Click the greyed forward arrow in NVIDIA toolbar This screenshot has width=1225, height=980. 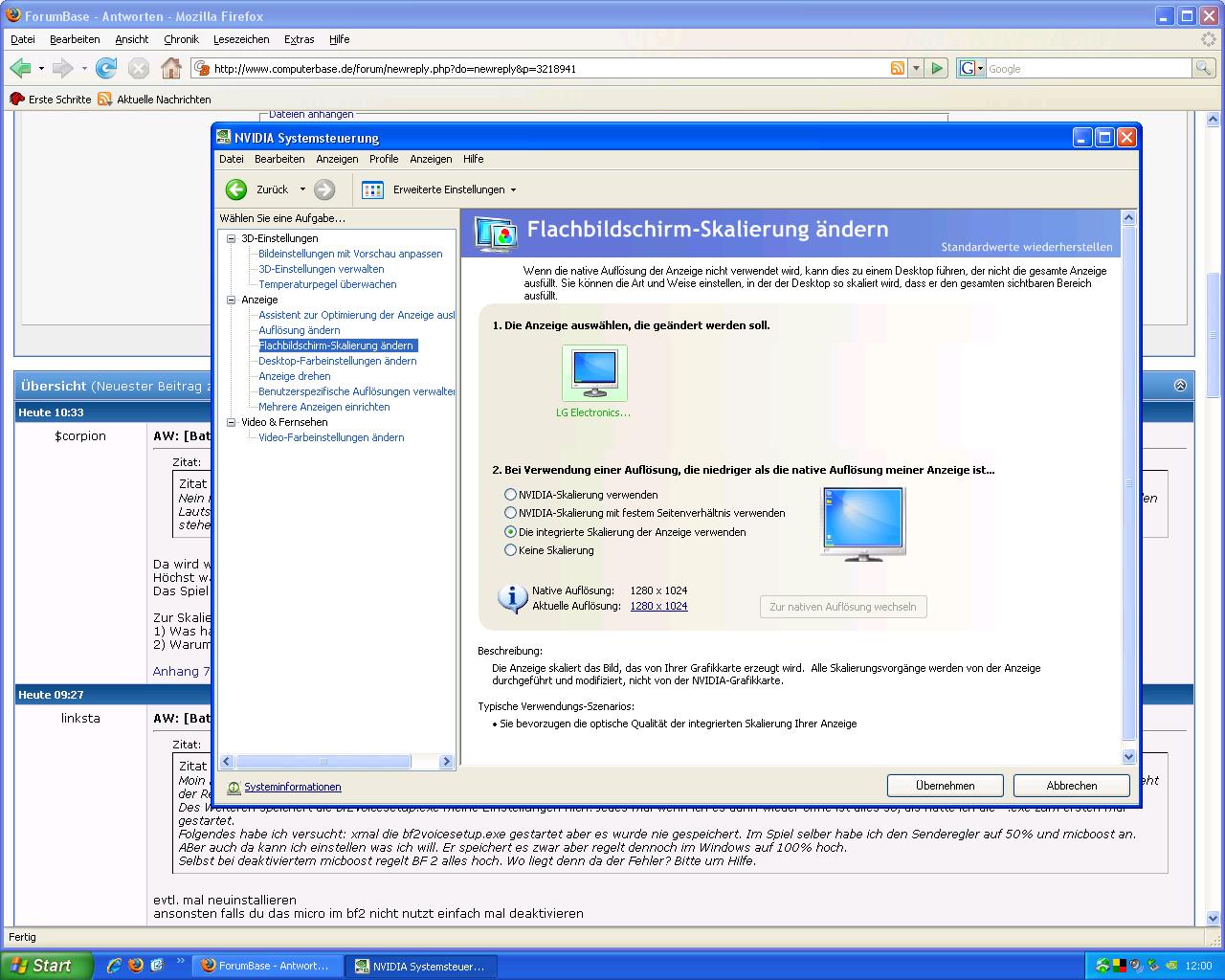(x=324, y=189)
